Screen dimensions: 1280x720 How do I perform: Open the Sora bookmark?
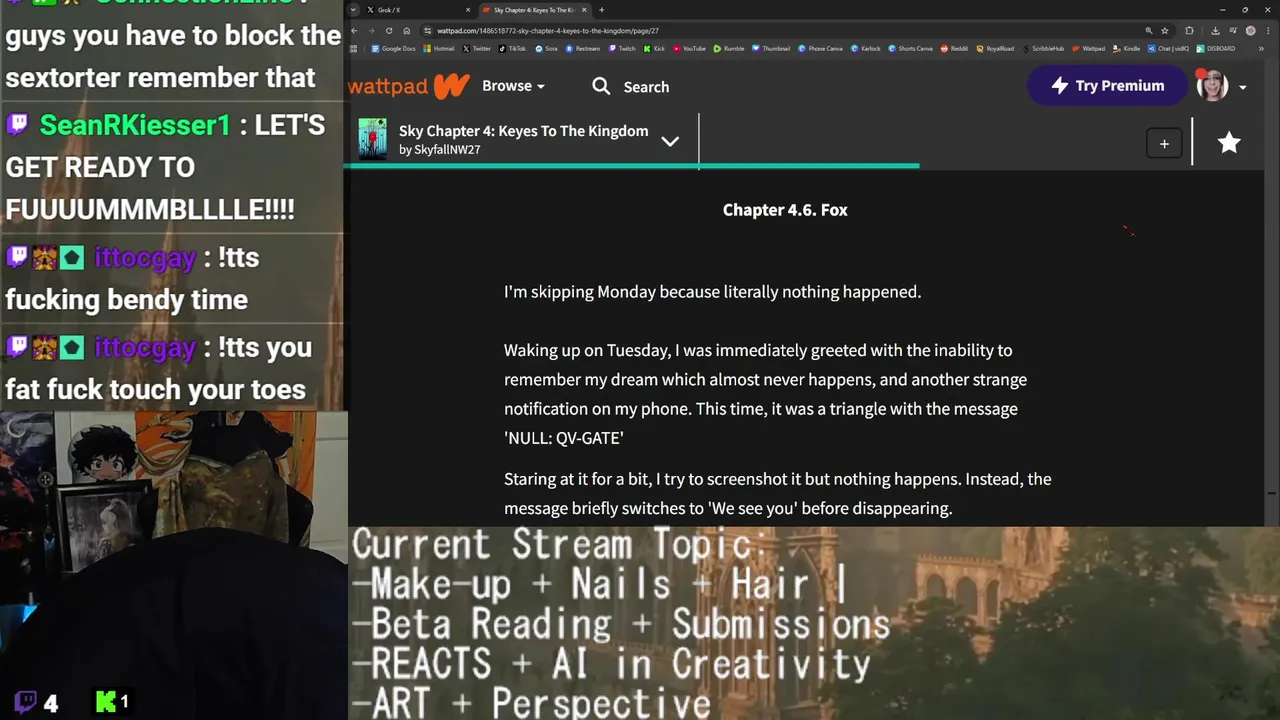point(546,49)
